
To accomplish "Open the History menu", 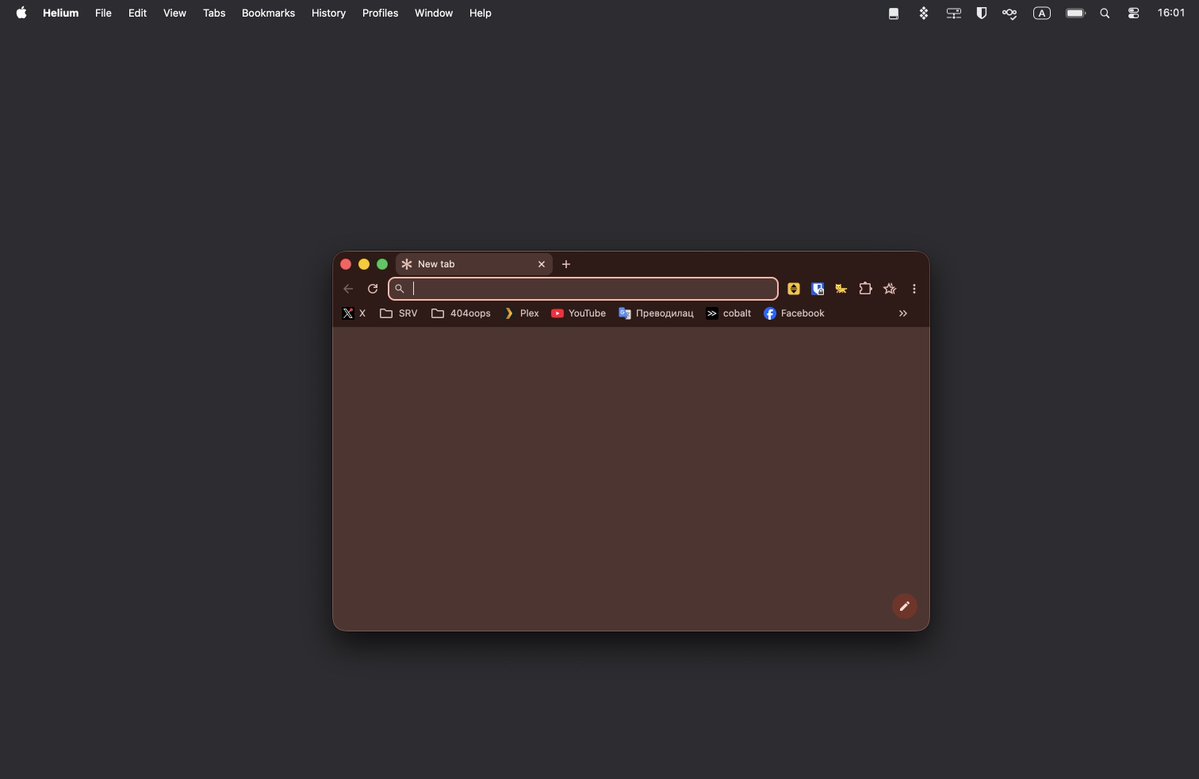I will [x=329, y=13].
